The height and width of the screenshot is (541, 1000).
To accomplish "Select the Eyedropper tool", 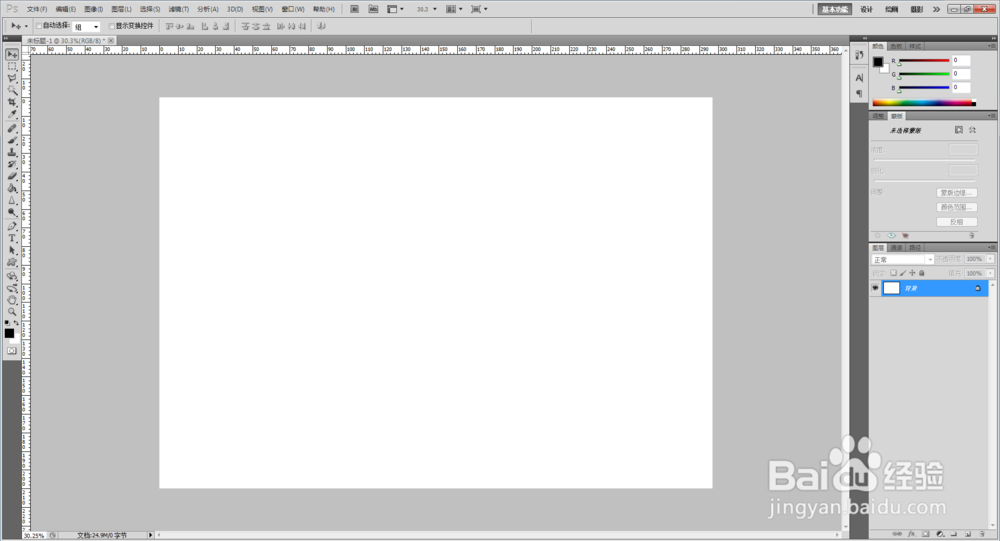I will click(x=12, y=115).
